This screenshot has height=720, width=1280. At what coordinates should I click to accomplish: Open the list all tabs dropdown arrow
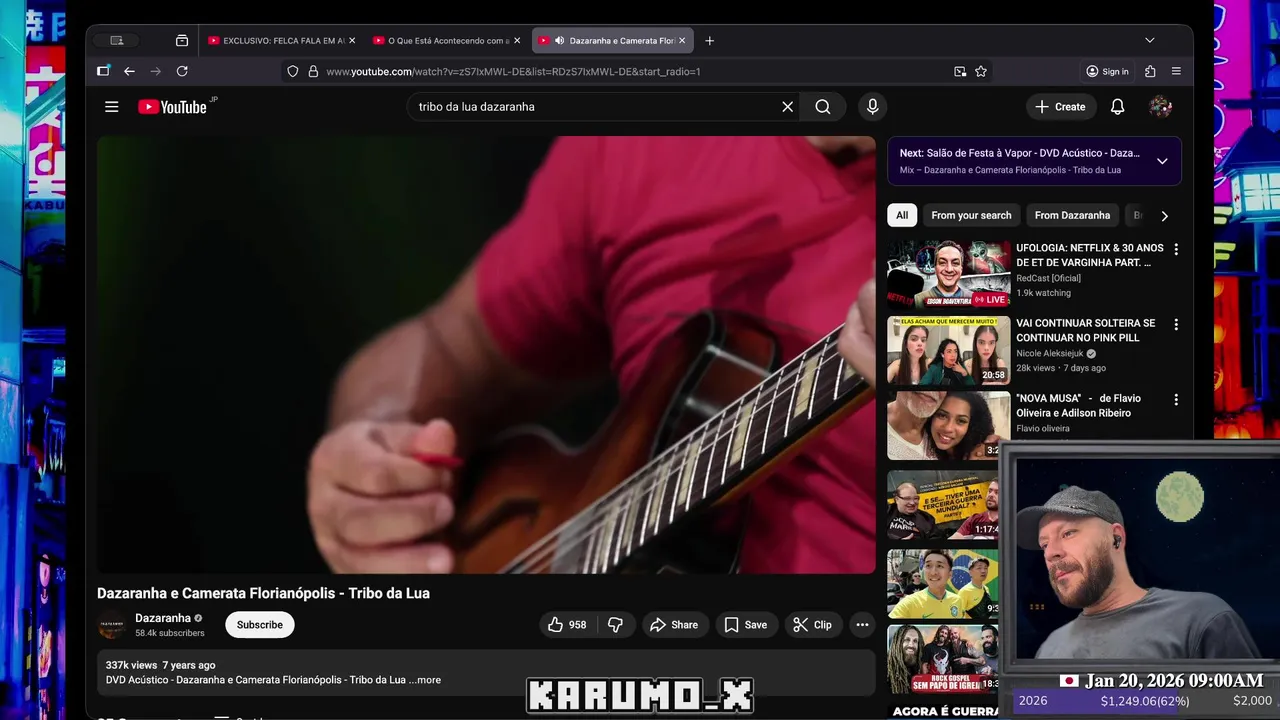(1150, 41)
